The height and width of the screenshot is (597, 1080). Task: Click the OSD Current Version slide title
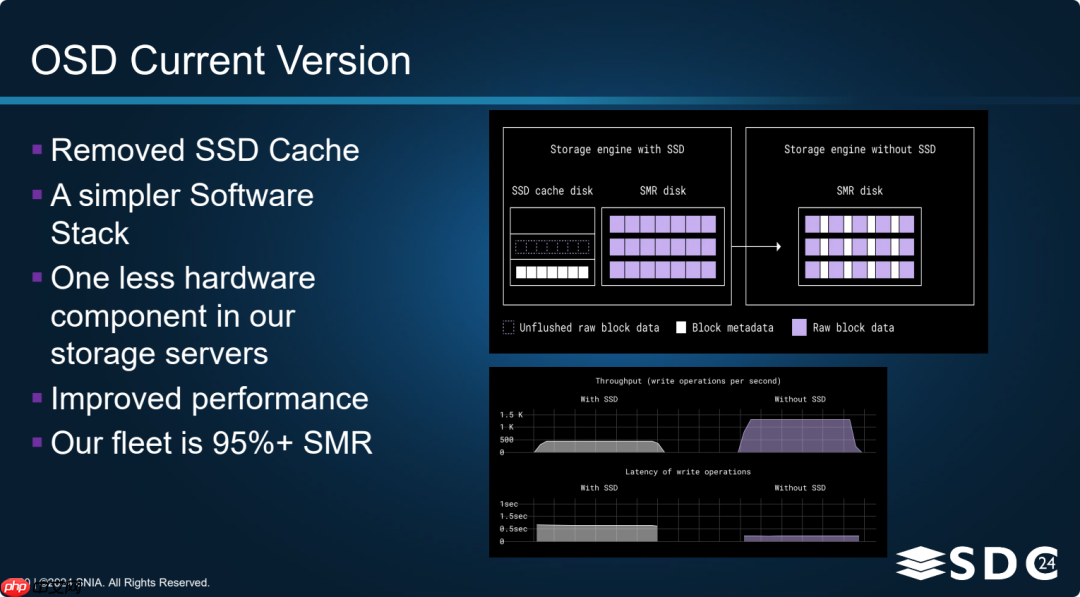tap(221, 61)
